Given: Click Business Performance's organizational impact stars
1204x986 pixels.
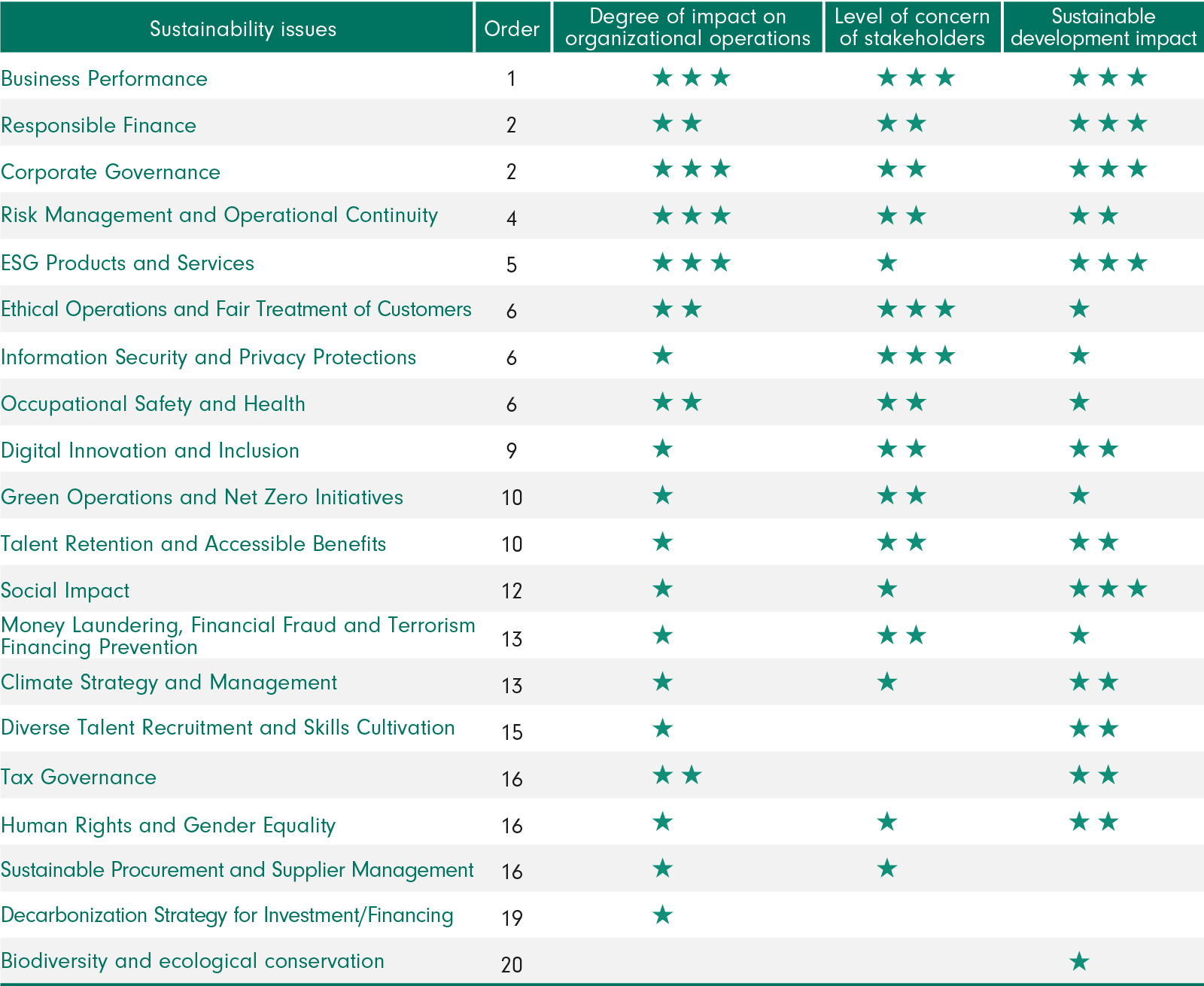Looking at the screenshot, I should coord(692,77).
